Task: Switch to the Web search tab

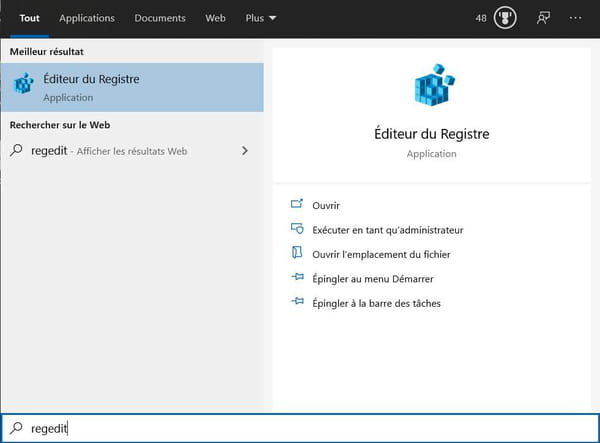Action: [215, 18]
